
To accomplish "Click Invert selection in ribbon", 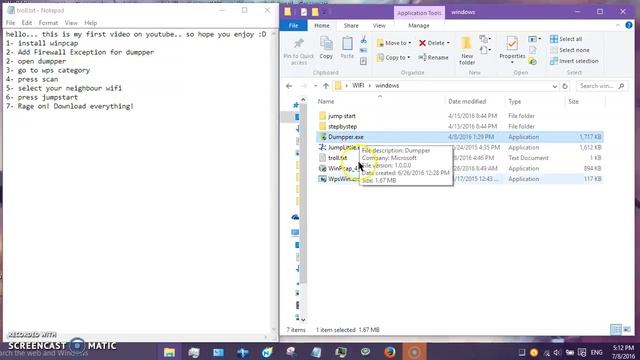I will [574, 61].
